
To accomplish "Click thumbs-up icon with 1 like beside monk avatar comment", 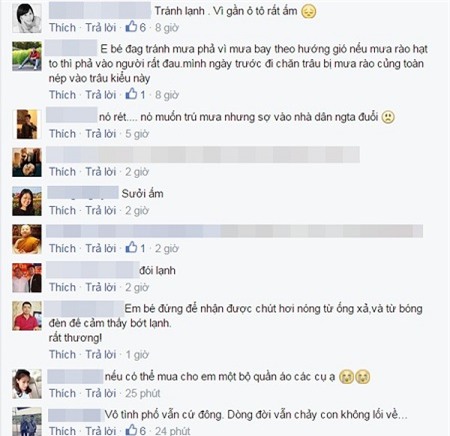I will pos(131,248).
